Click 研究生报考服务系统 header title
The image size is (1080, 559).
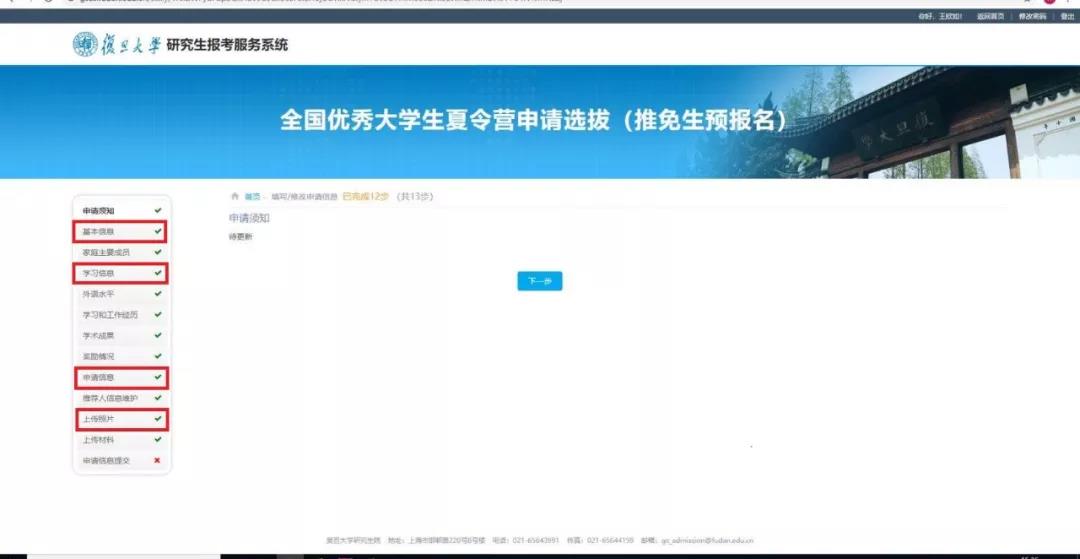(x=227, y=45)
